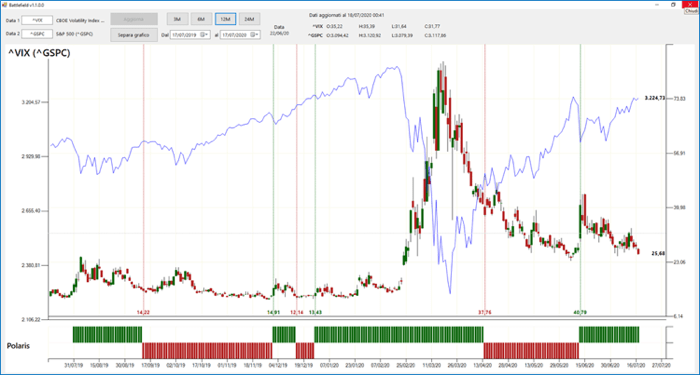Screen dimensions: 700x375
Task: Click the CBOE Volatility Index description label
Action: pyautogui.click(x=80, y=21)
